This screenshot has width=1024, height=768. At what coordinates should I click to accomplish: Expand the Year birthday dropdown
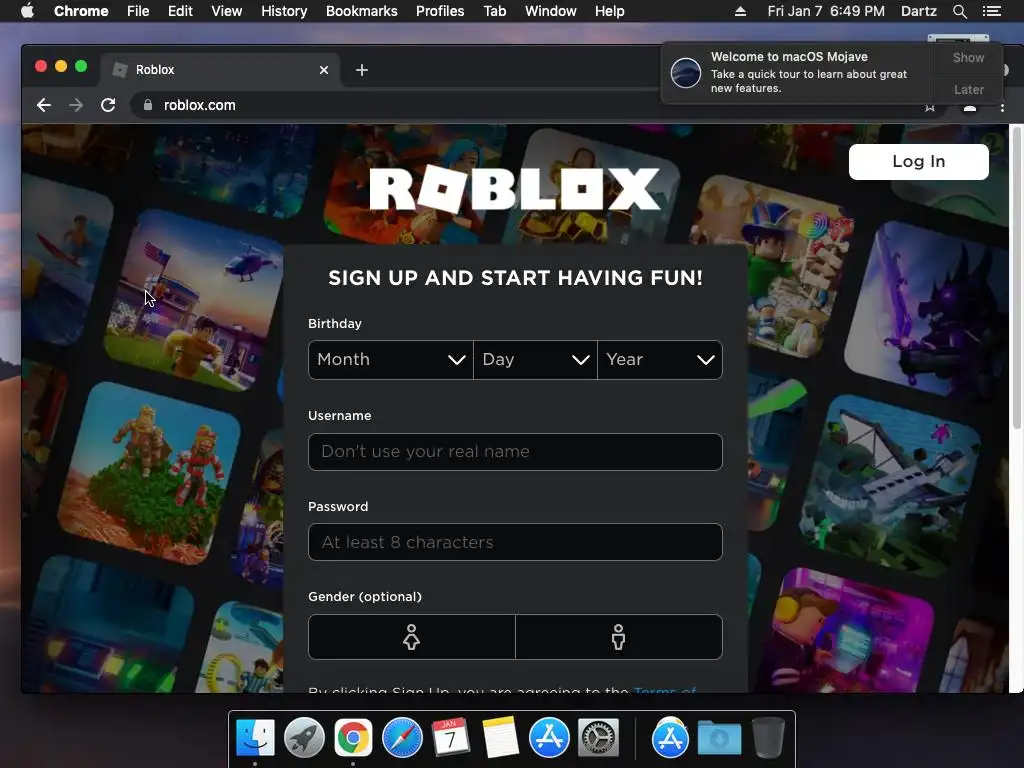[x=660, y=360]
